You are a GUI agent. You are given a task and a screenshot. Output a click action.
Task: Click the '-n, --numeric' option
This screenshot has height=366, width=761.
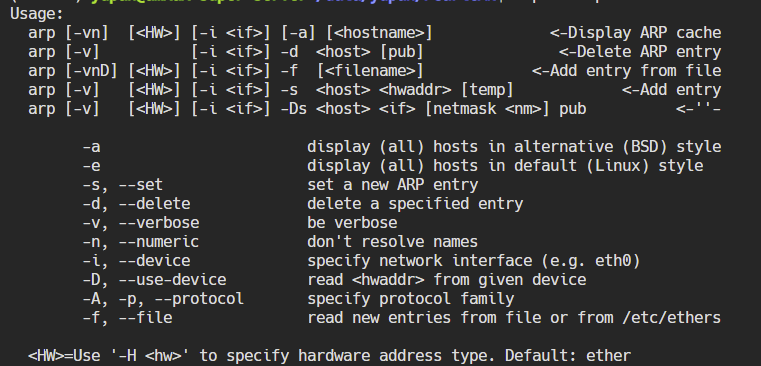point(141,242)
